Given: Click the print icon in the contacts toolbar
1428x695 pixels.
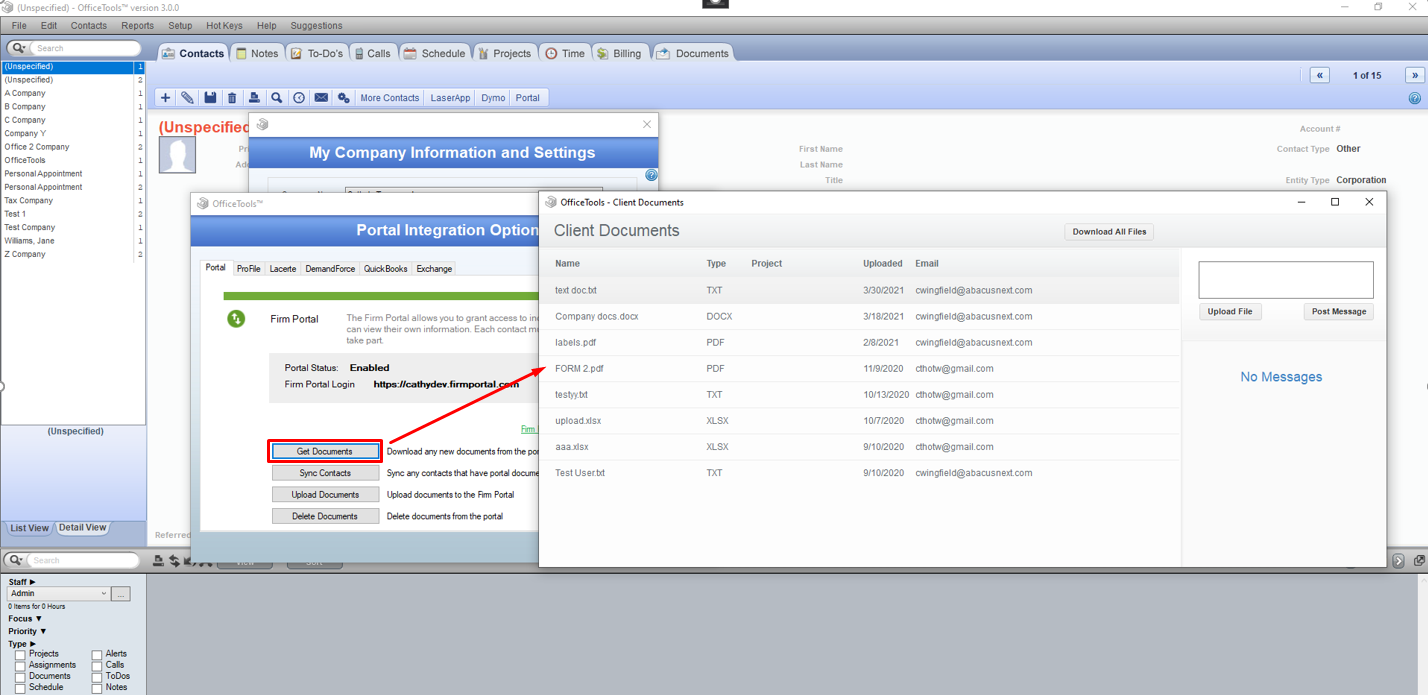Looking at the screenshot, I should pyautogui.click(x=254, y=98).
